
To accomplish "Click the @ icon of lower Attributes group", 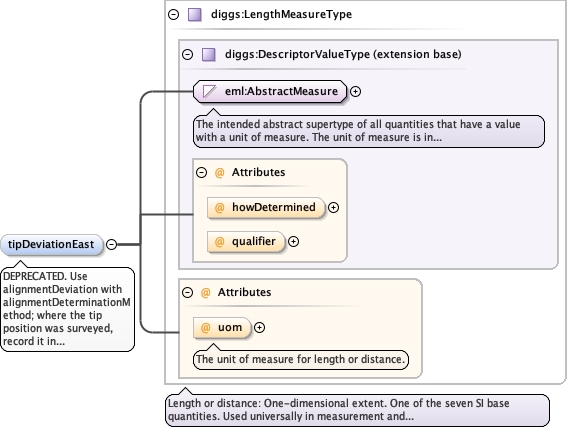I will click(205, 293).
